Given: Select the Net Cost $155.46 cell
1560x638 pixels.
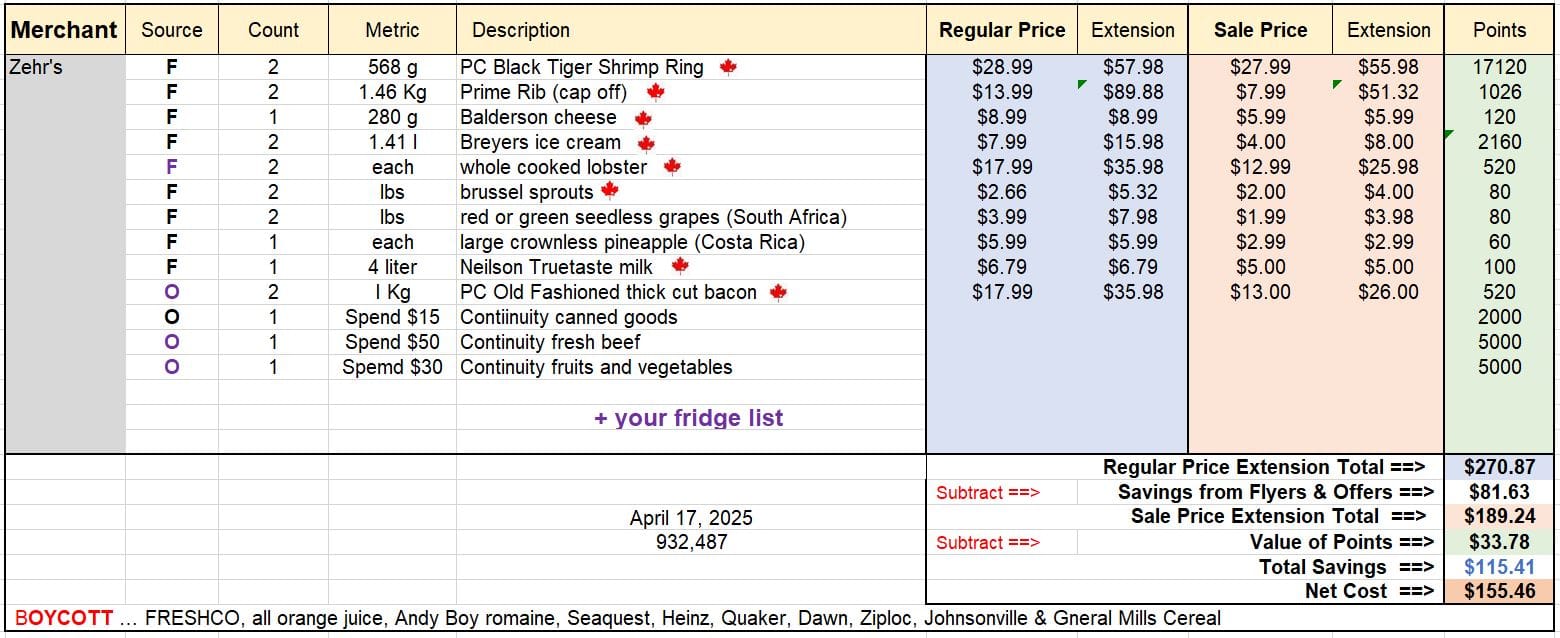Looking at the screenshot, I should (1499, 591).
